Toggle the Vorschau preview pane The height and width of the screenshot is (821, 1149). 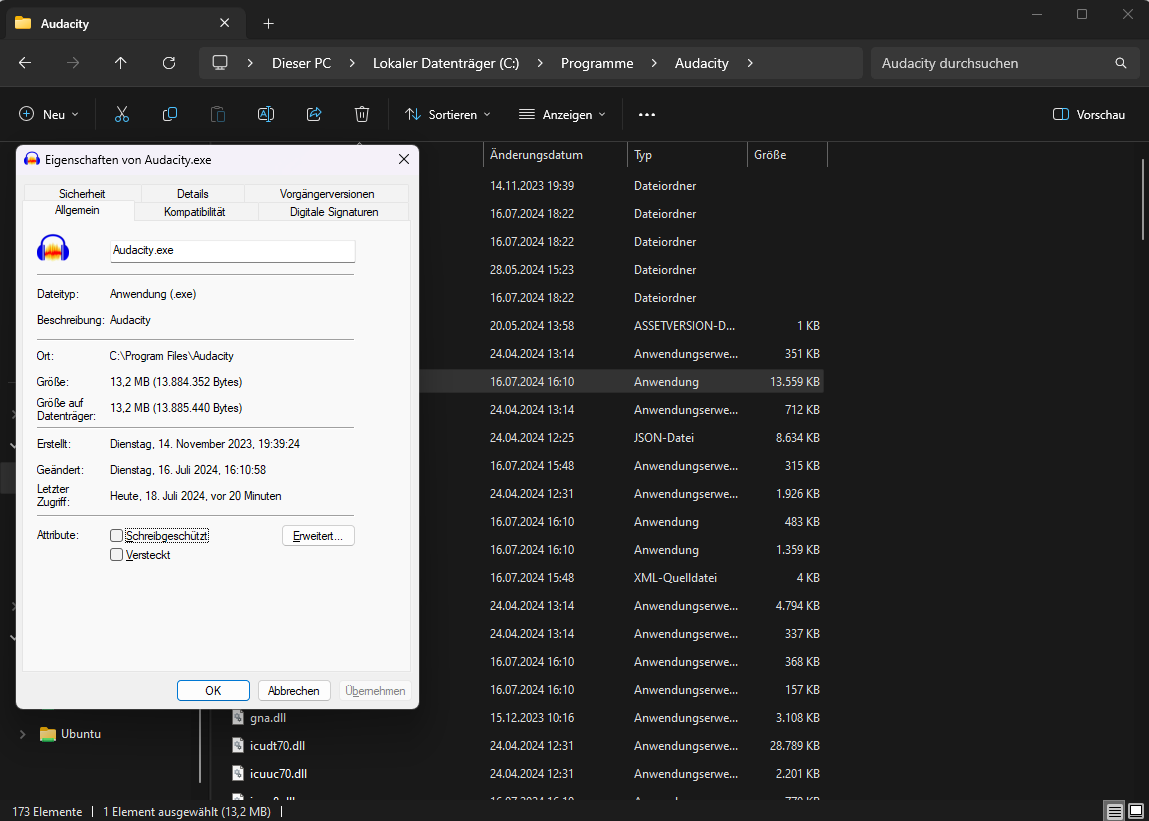click(1089, 115)
